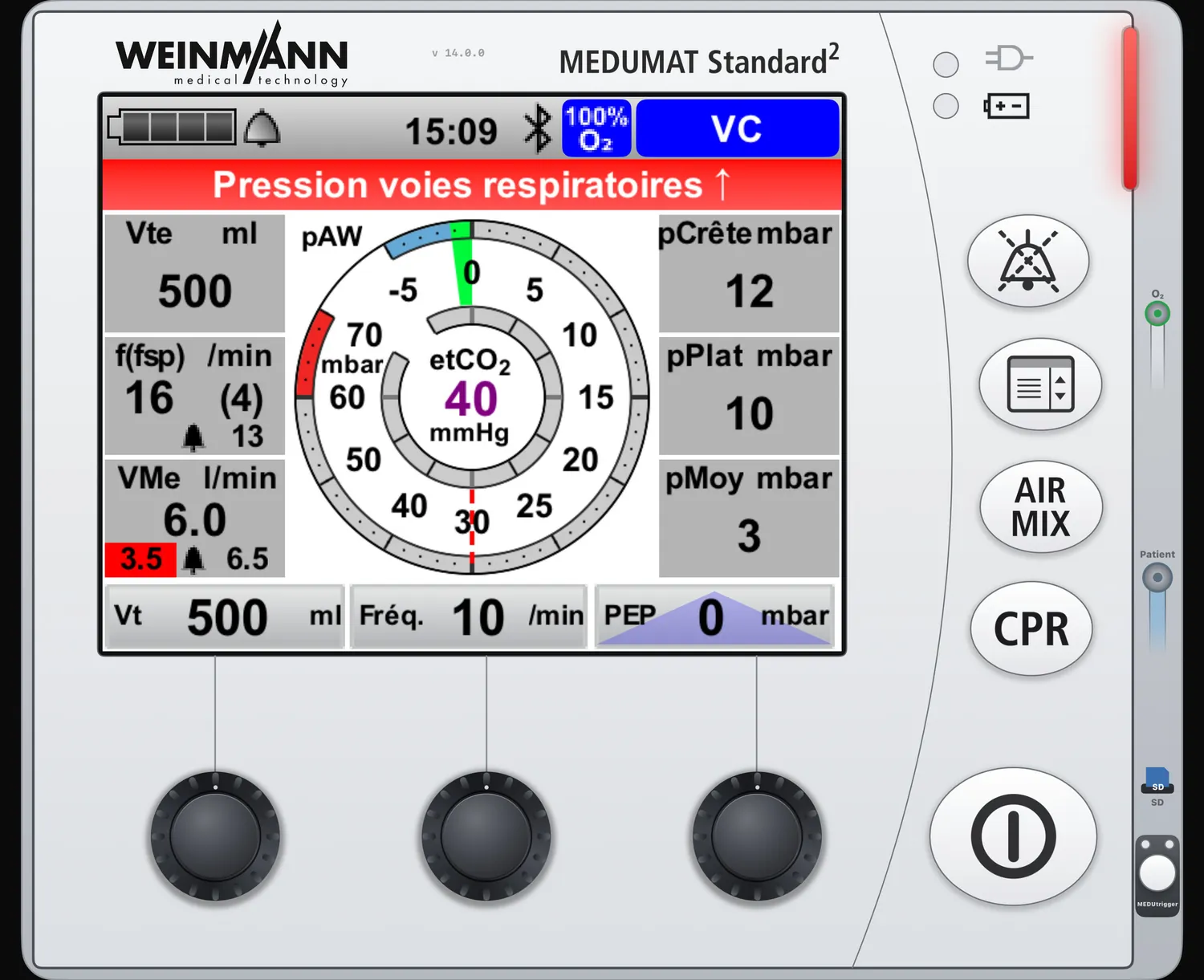Click the mains power plug icon
The image size is (1204, 980).
click(x=1009, y=59)
